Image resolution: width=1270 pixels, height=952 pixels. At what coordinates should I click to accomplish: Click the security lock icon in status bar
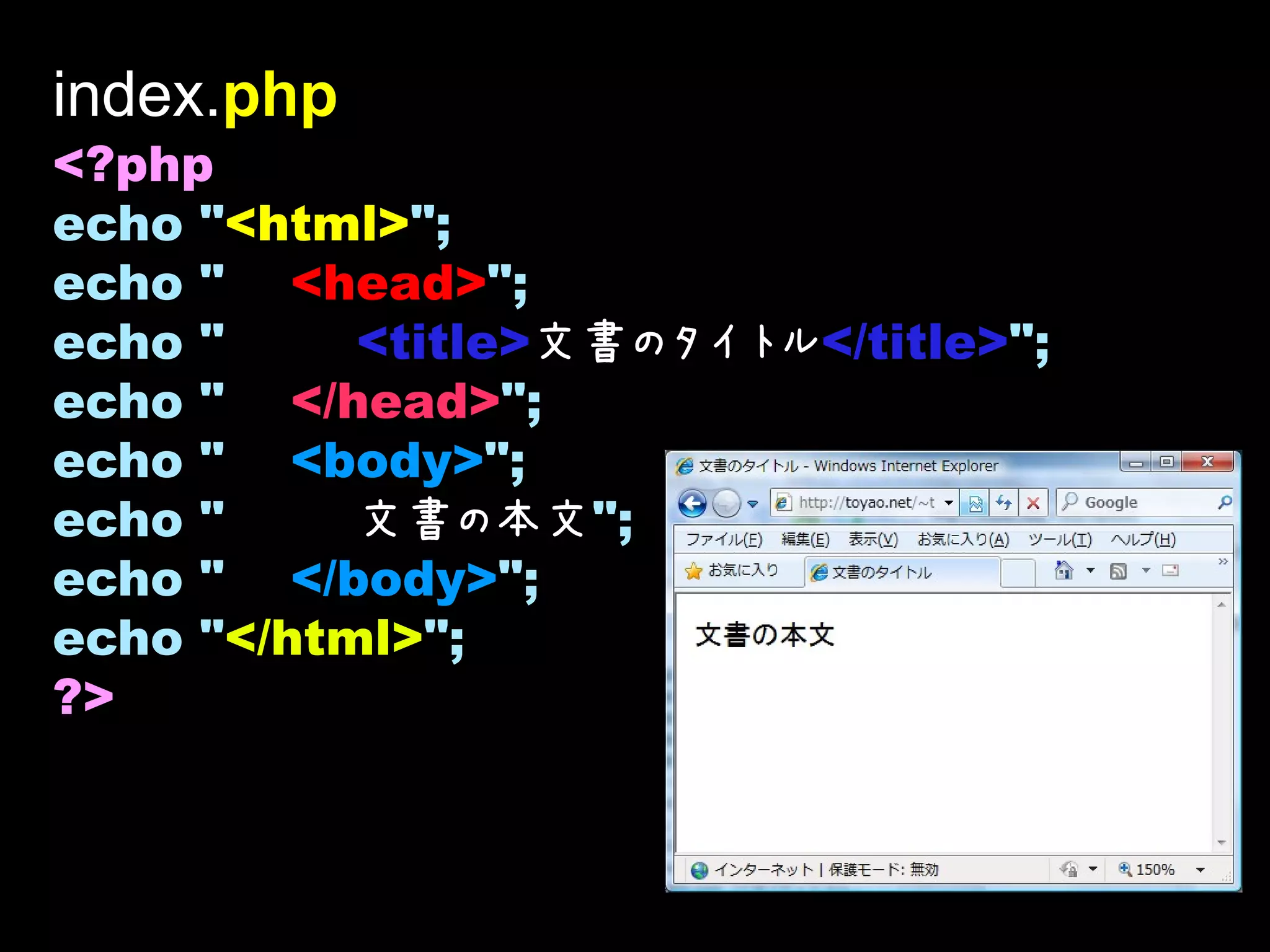coord(1068,869)
